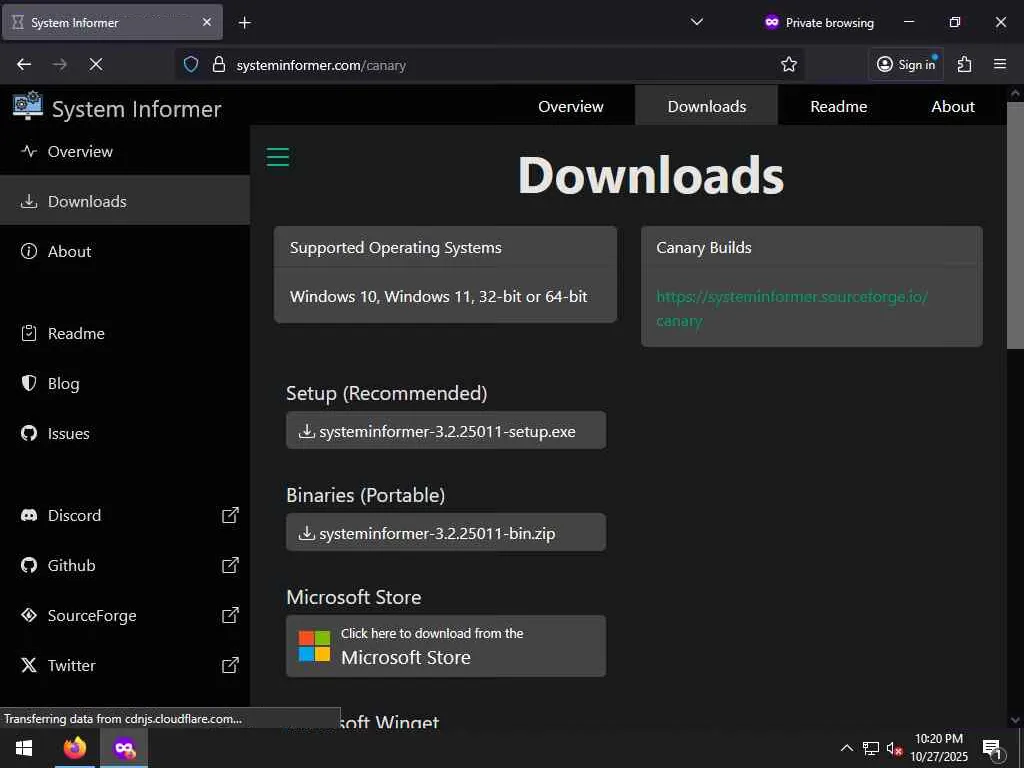Viewport: 1024px width, 768px height.
Task: Open Readme in the left sidebar
Action: pyautogui.click(x=125, y=333)
